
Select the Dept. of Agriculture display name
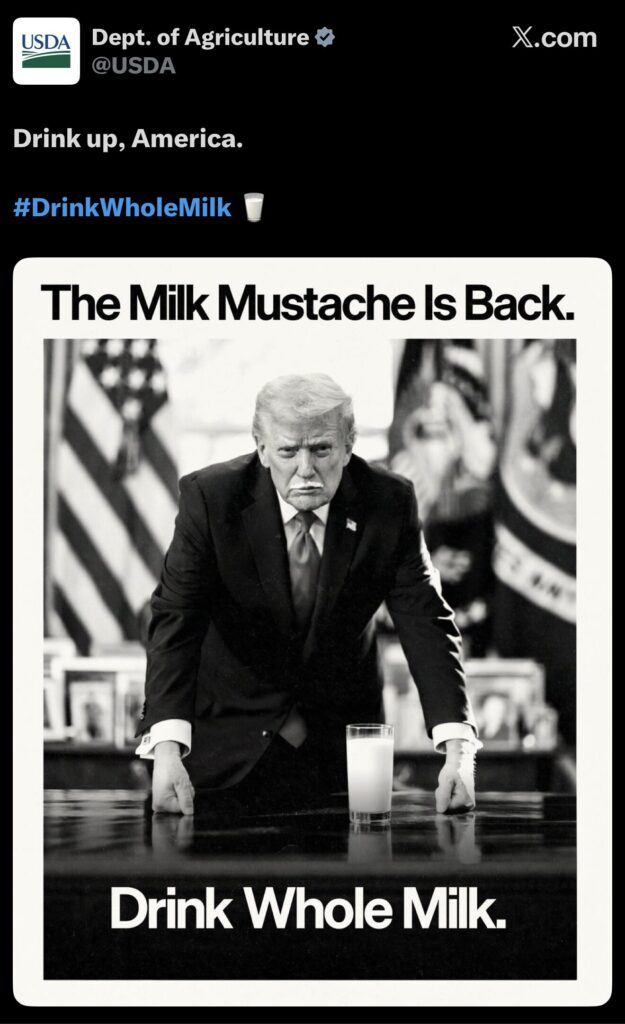pos(200,37)
